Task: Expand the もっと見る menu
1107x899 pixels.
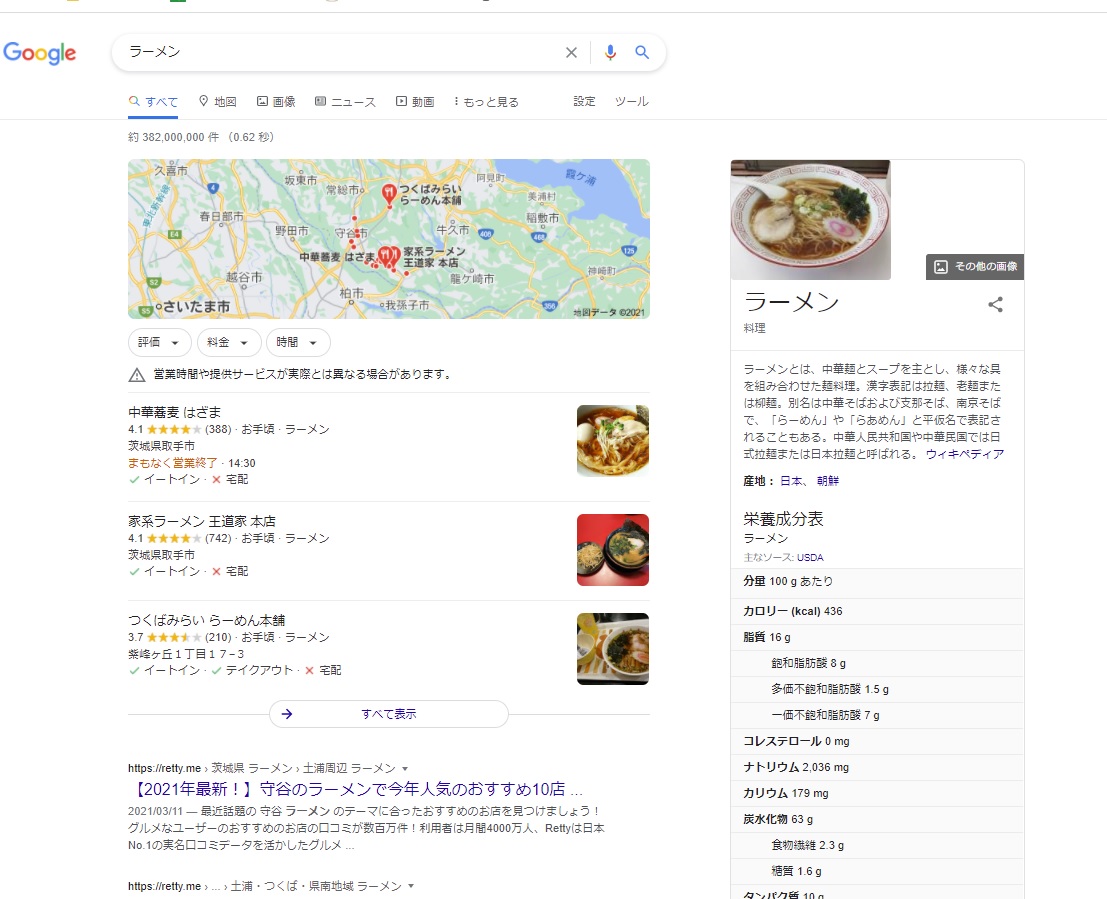Action: click(486, 102)
